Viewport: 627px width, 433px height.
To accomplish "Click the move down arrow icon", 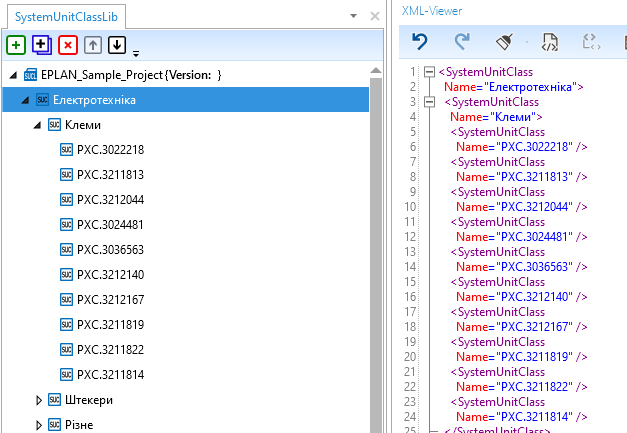I will pos(117,45).
